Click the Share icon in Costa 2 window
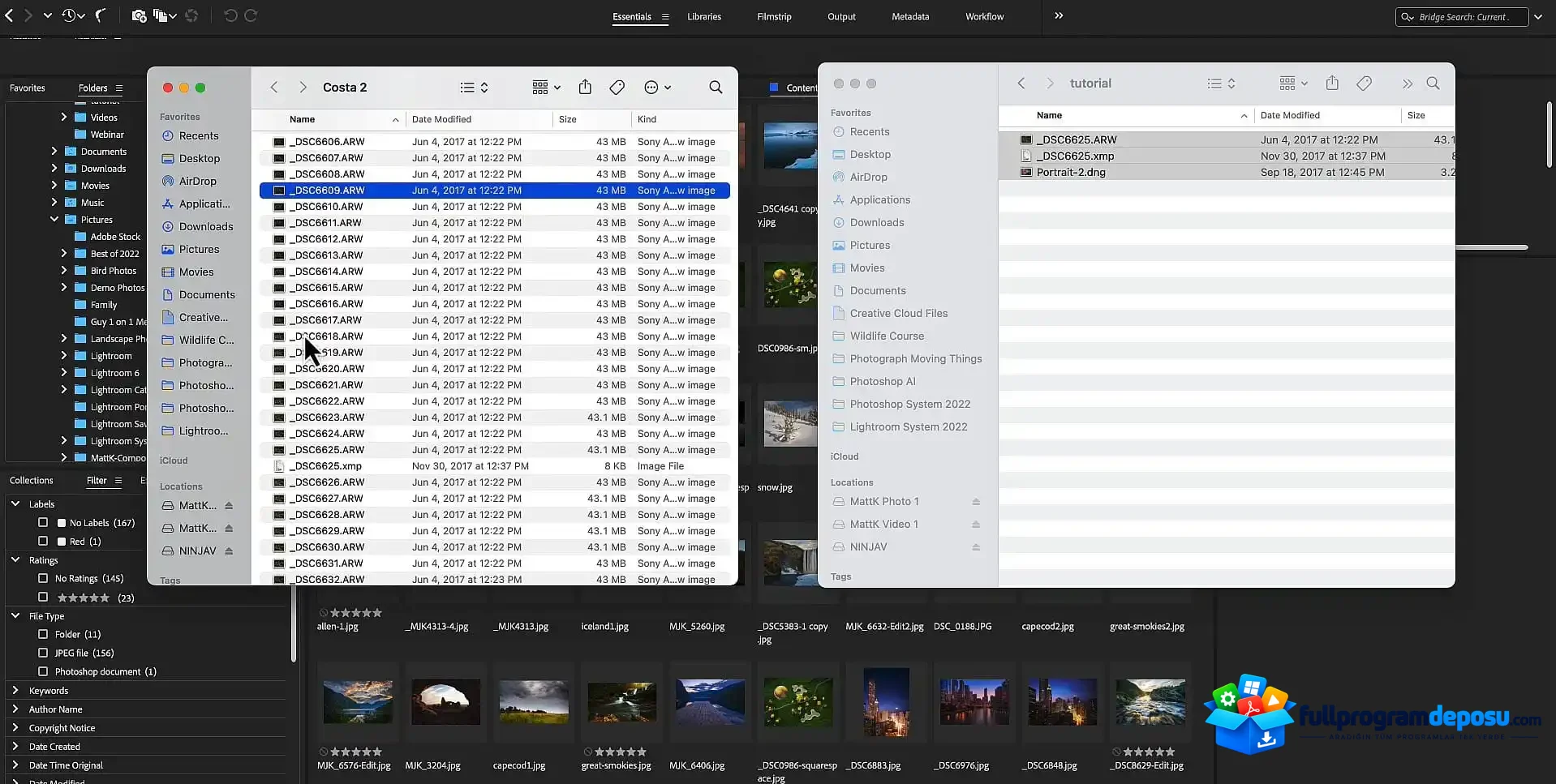Image resolution: width=1556 pixels, height=784 pixels. (585, 87)
